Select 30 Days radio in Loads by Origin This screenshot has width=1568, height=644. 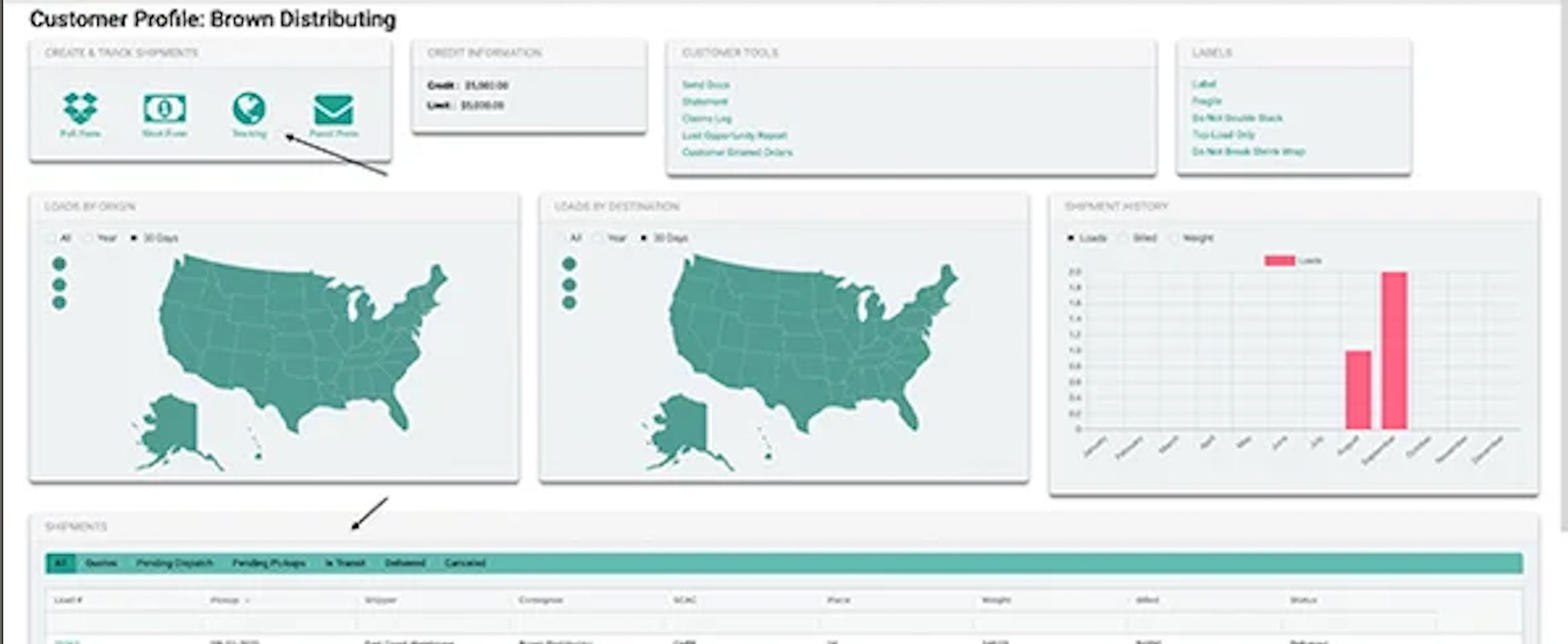click(x=134, y=238)
